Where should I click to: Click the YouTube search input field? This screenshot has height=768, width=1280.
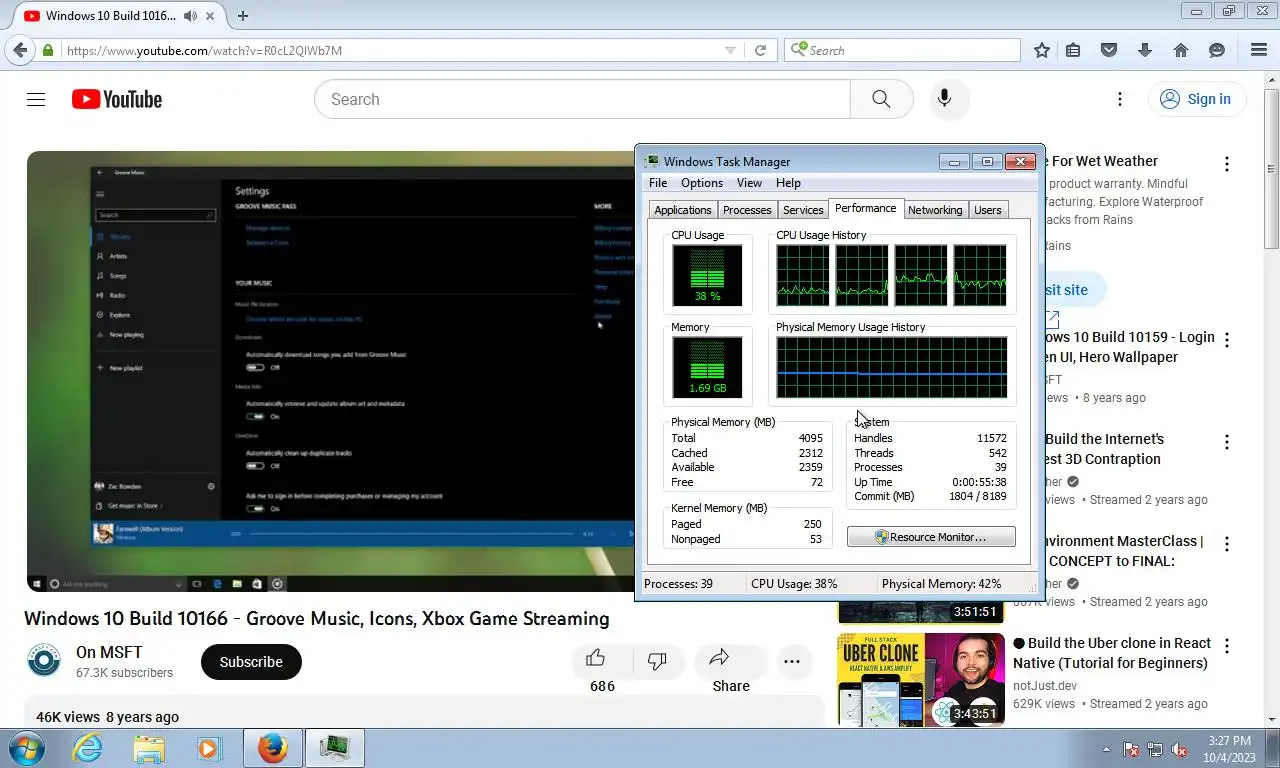click(x=582, y=99)
